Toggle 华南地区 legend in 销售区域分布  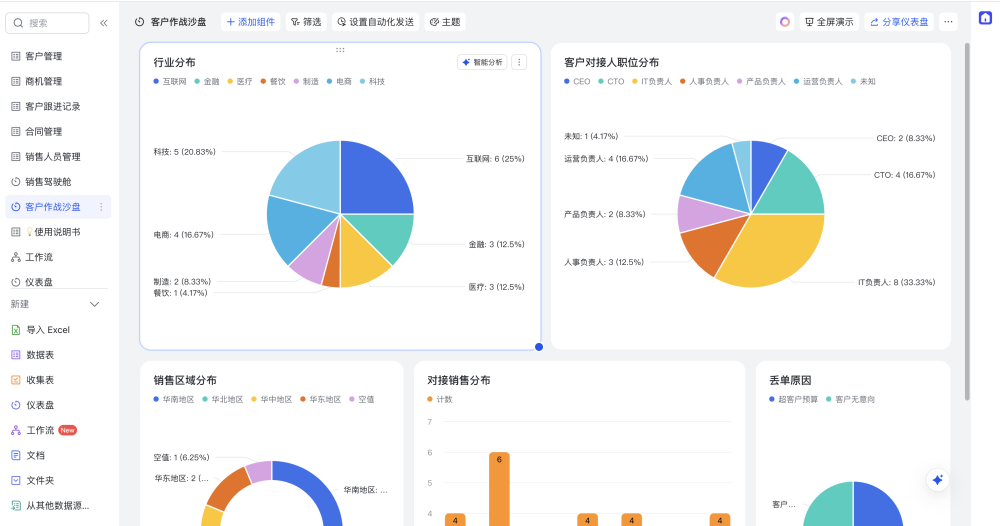[174, 399]
